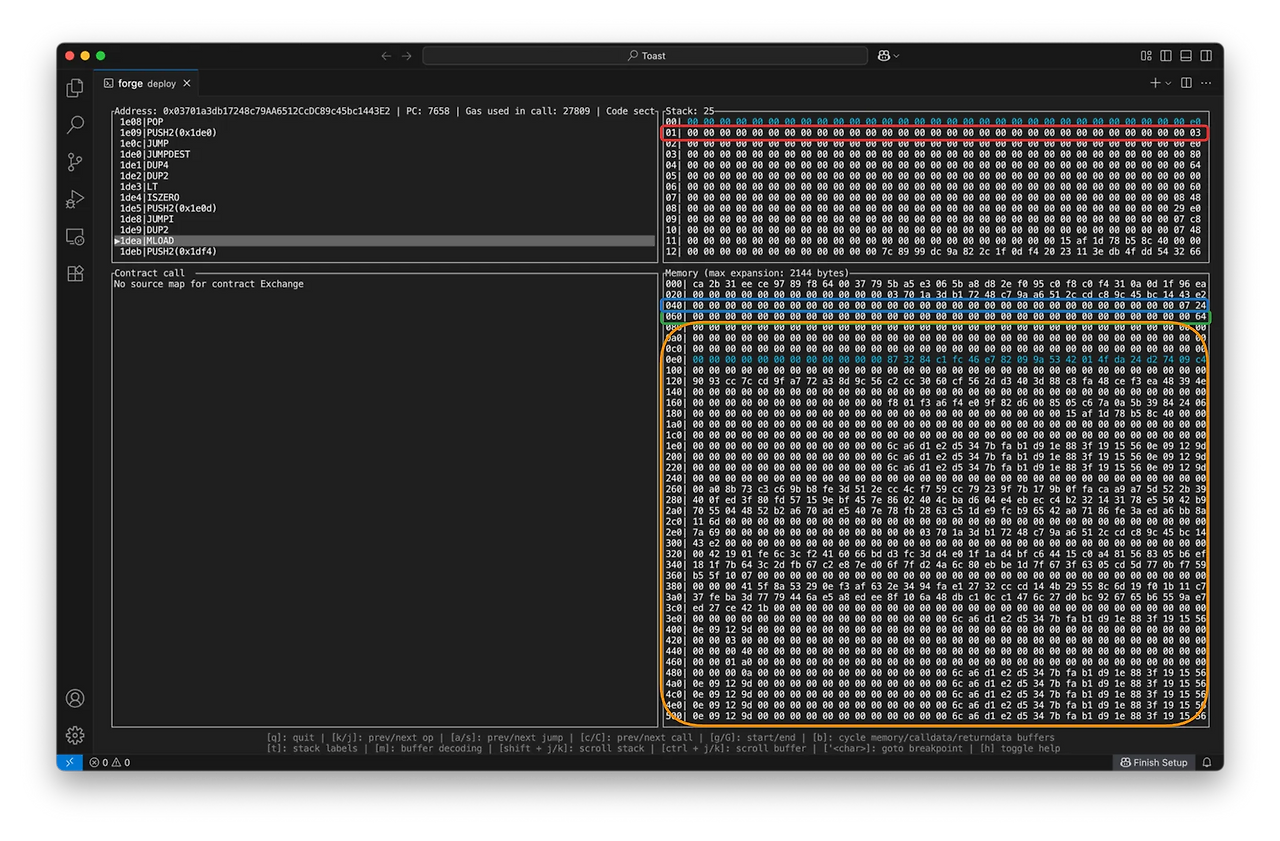Open the Source Control view
Viewport: 1280px width, 841px height.
coord(75,162)
